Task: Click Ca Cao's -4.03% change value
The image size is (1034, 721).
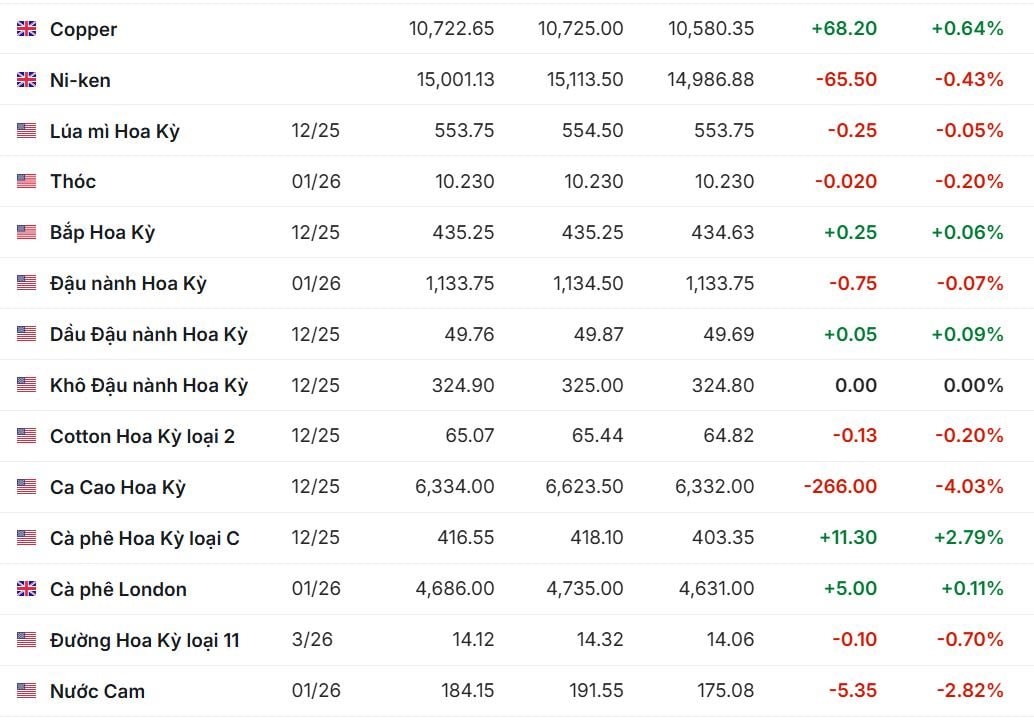Action: pyautogui.click(x=969, y=487)
